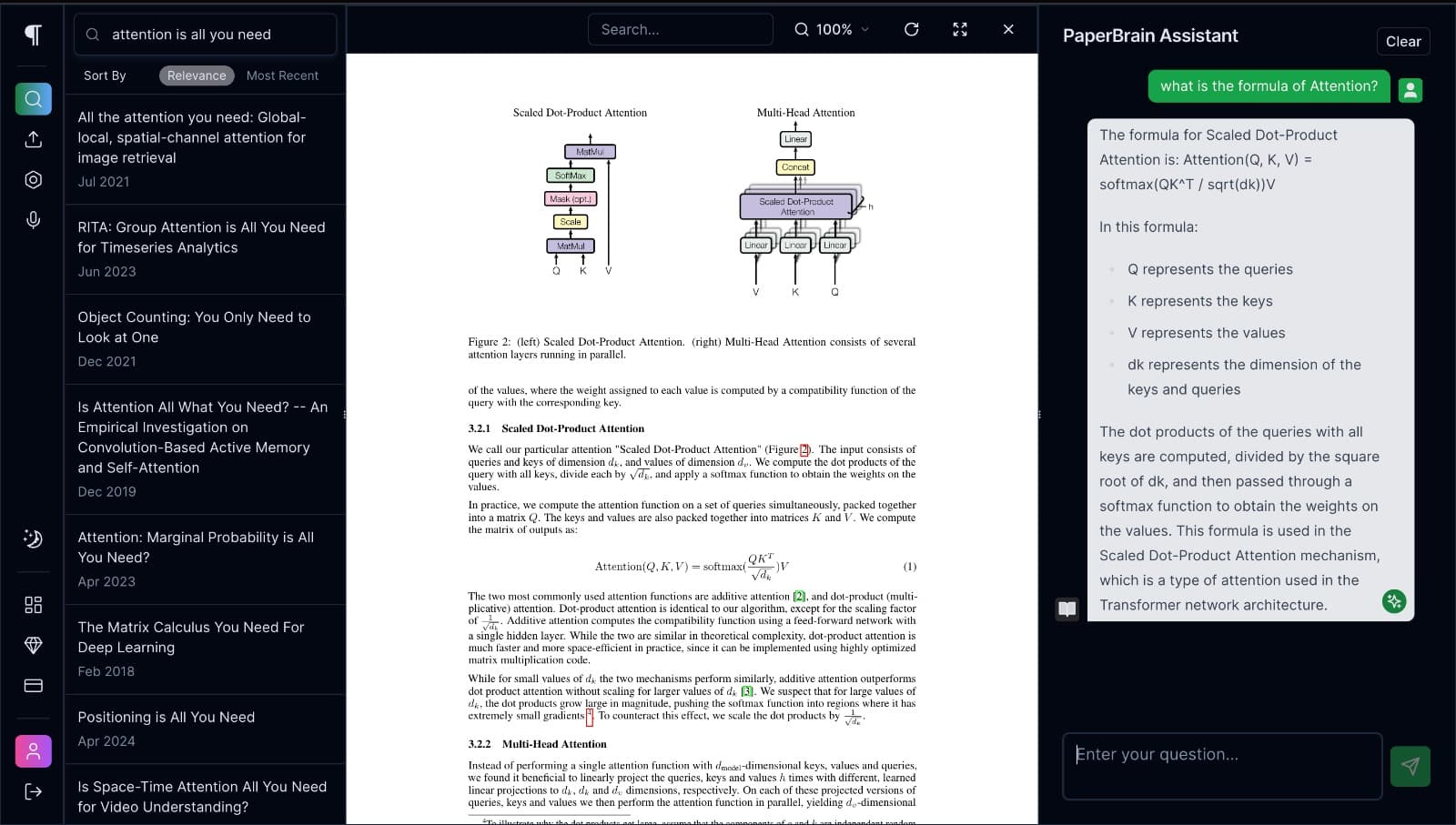This screenshot has width=1456, height=825.
Task: Click the green user avatar icon
Action: (x=1410, y=90)
